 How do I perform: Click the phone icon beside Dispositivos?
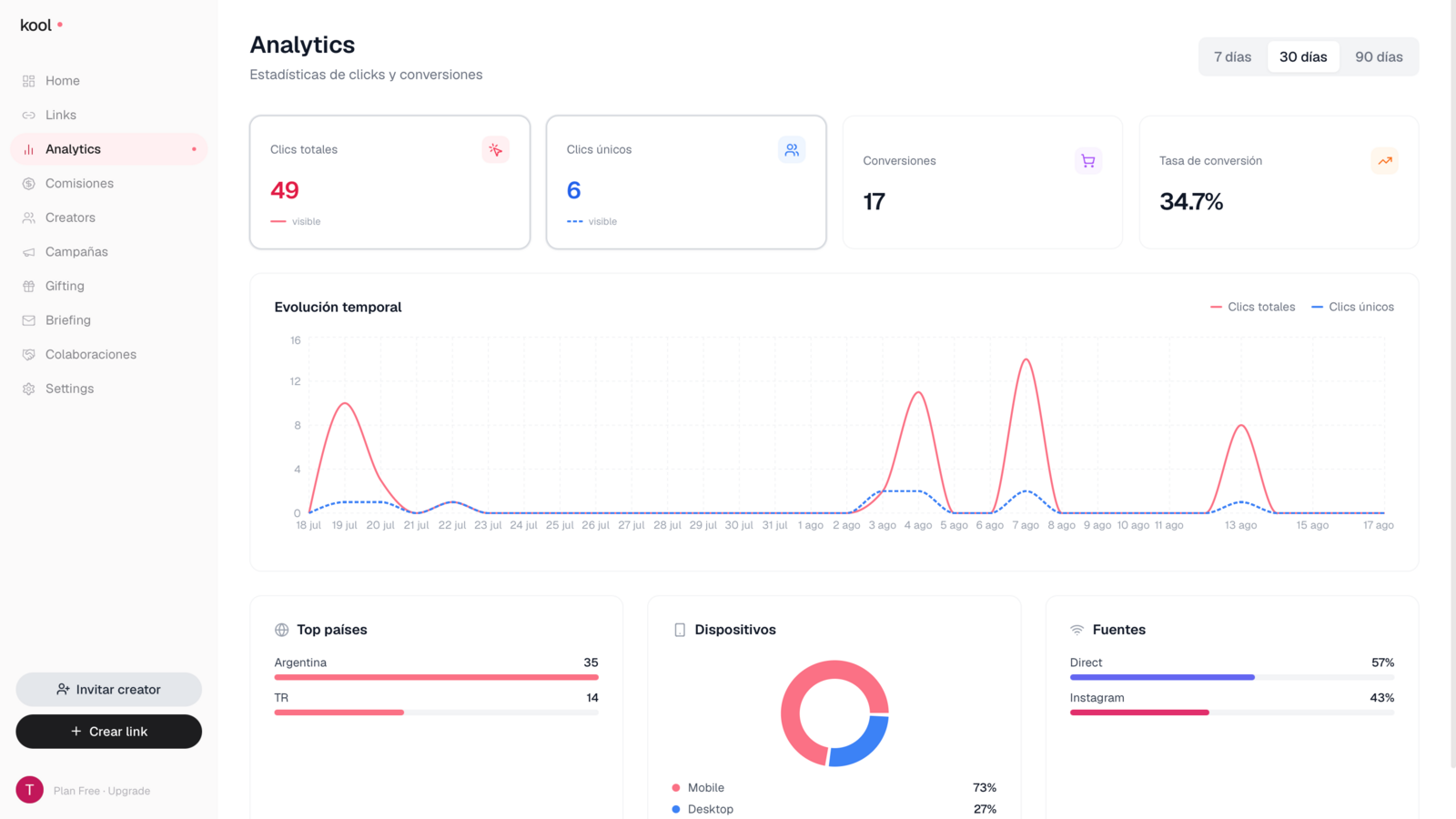click(680, 630)
